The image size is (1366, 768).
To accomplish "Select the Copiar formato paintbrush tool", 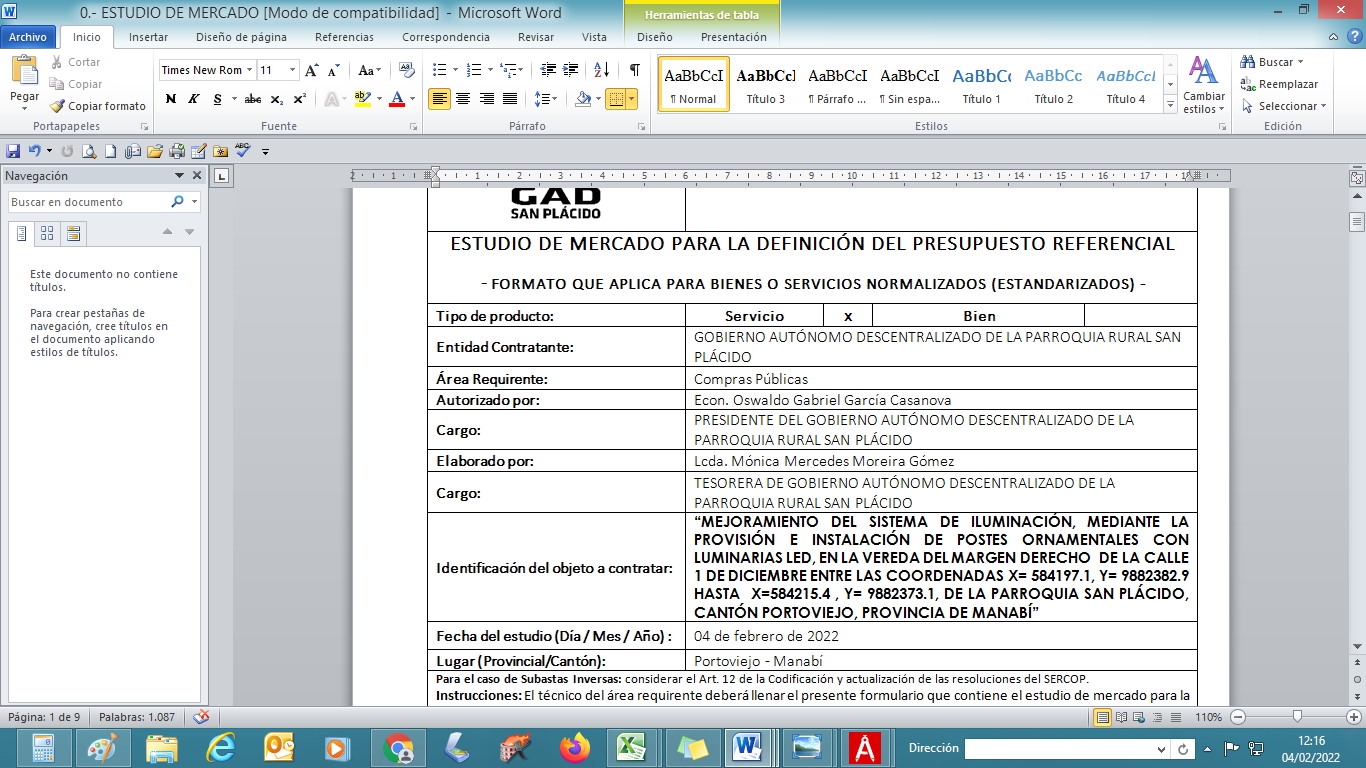I will tap(97, 106).
